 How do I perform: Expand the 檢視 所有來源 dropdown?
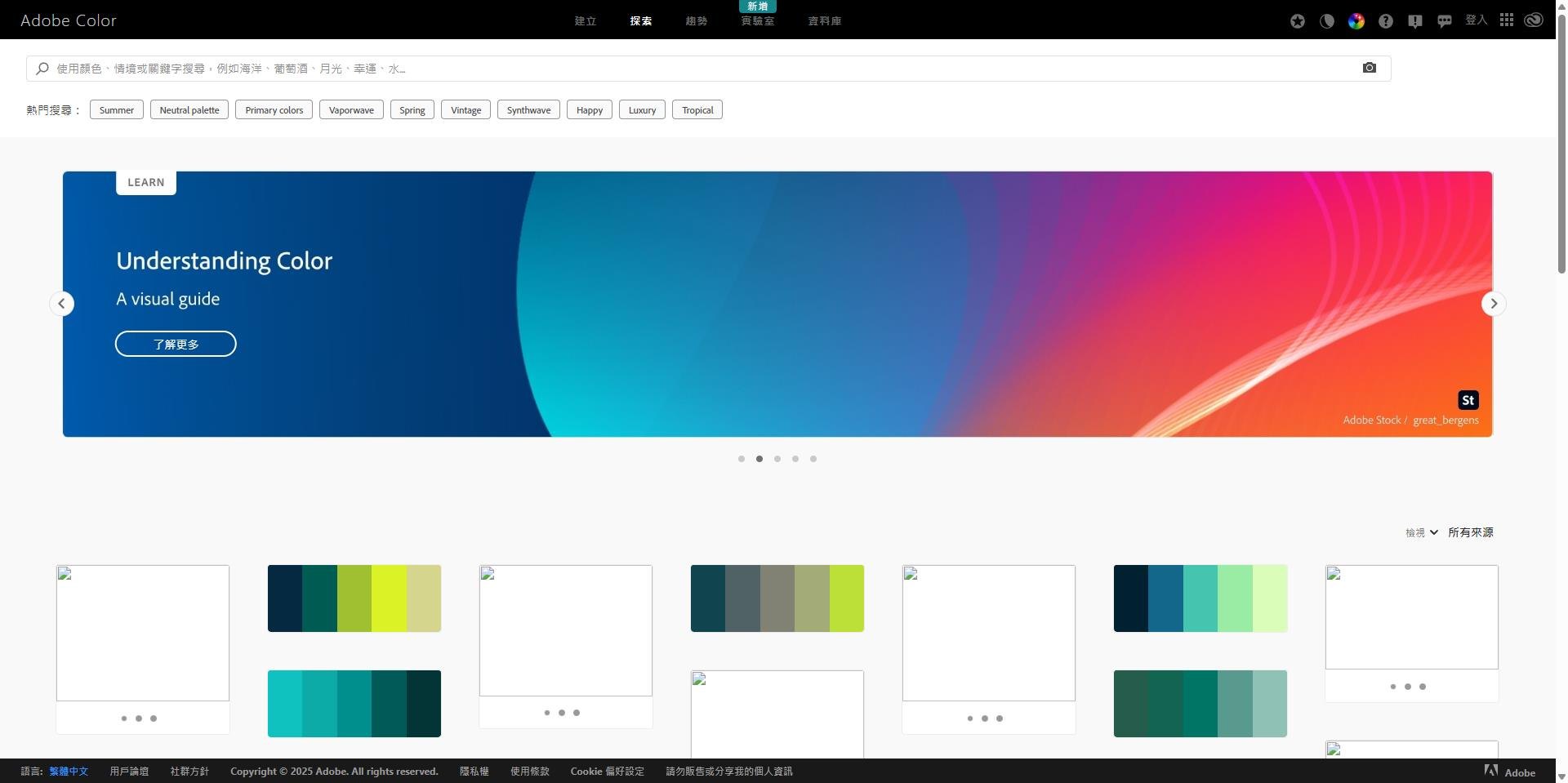click(x=1450, y=532)
